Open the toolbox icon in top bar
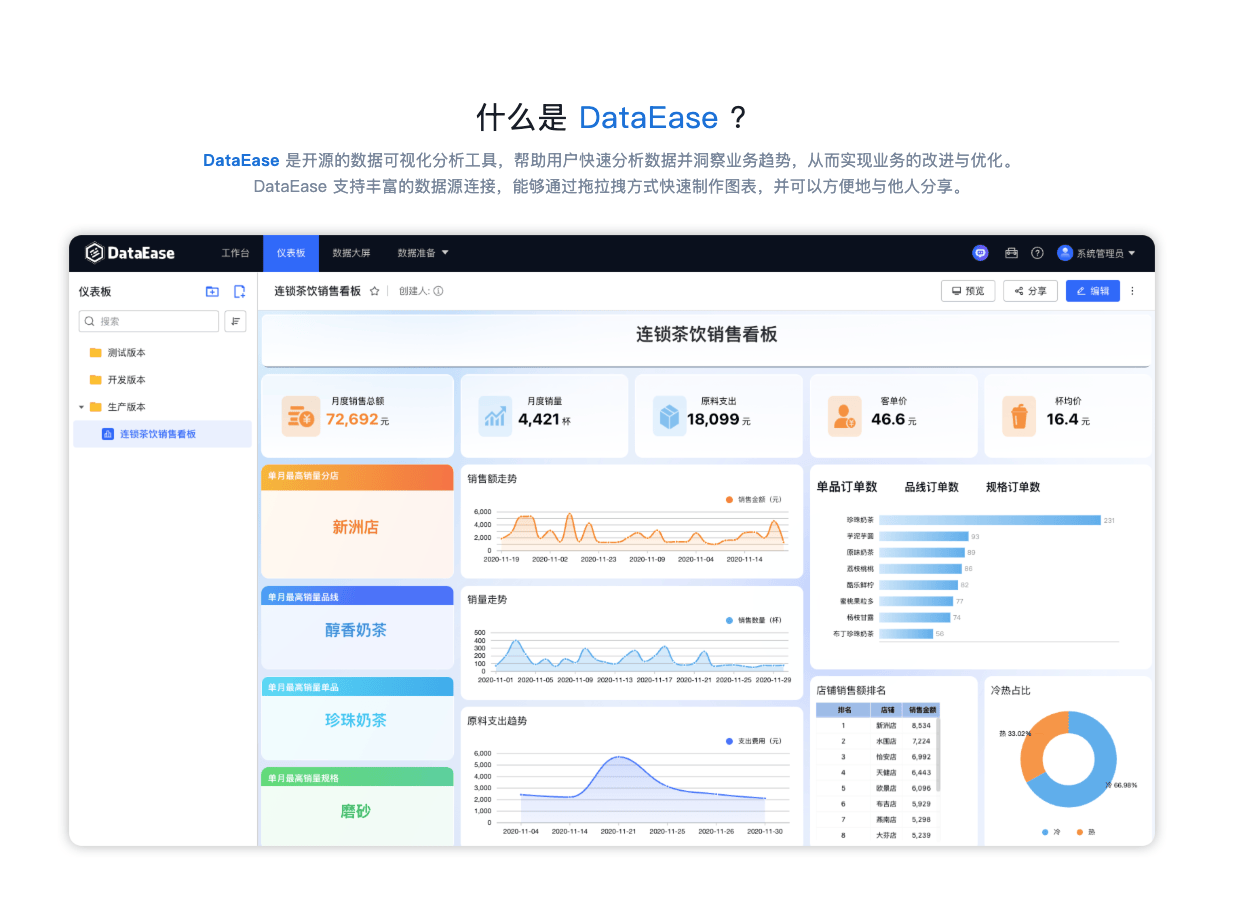The width and height of the screenshot is (1254, 900). 1011,253
